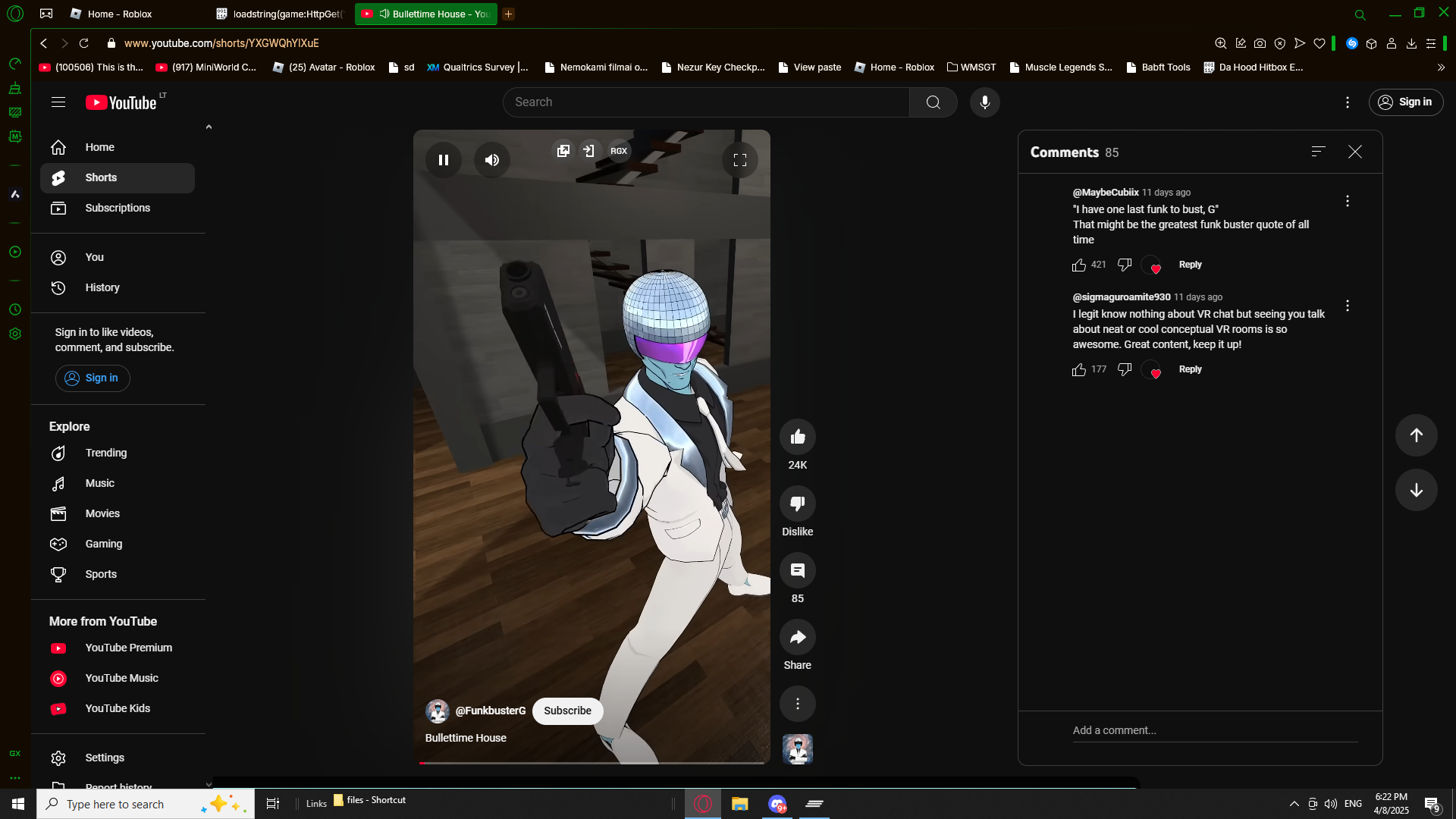Viewport: 1456px width, 819px height.
Task: Enter fullscreen on the Short
Action: click(x=739, y=160)
